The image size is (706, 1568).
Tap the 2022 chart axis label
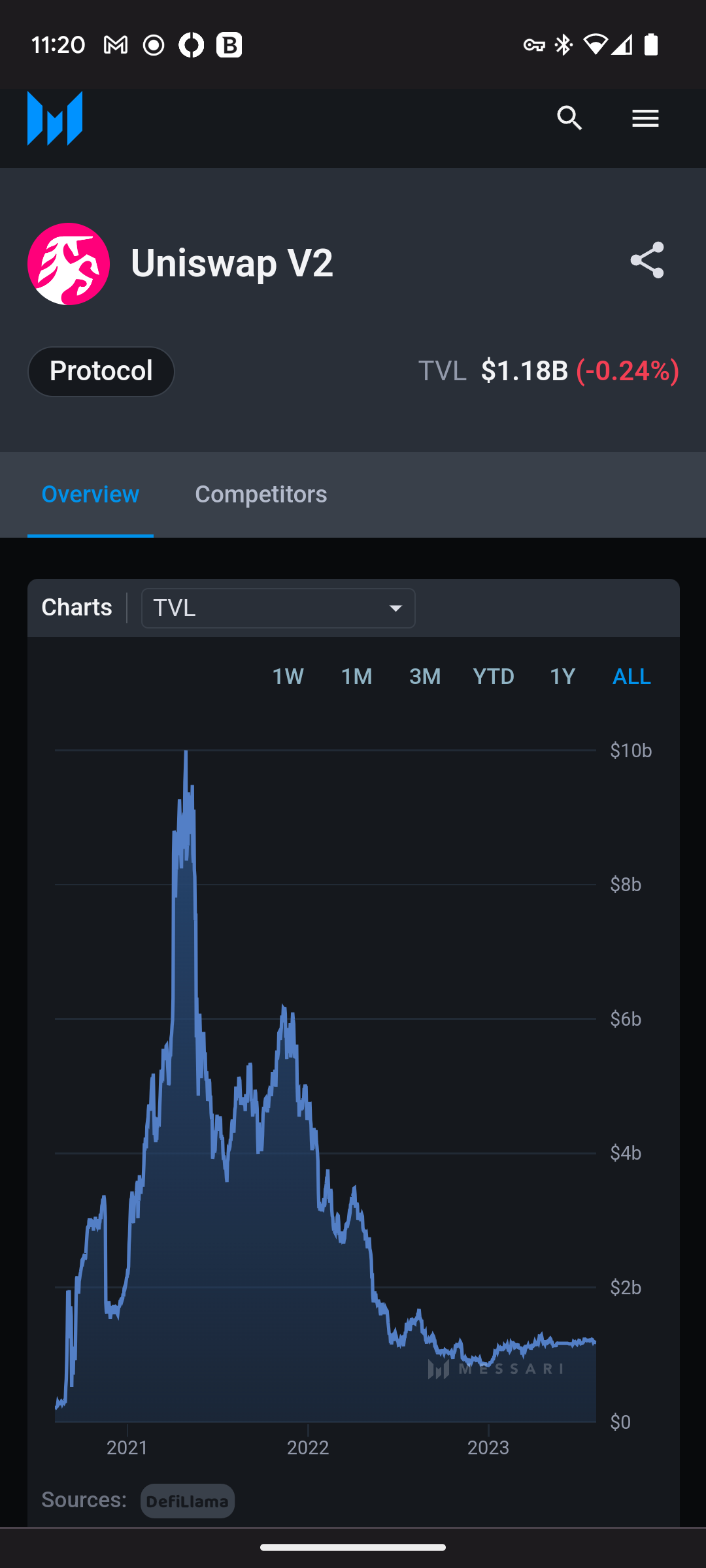click(308, 1448)
